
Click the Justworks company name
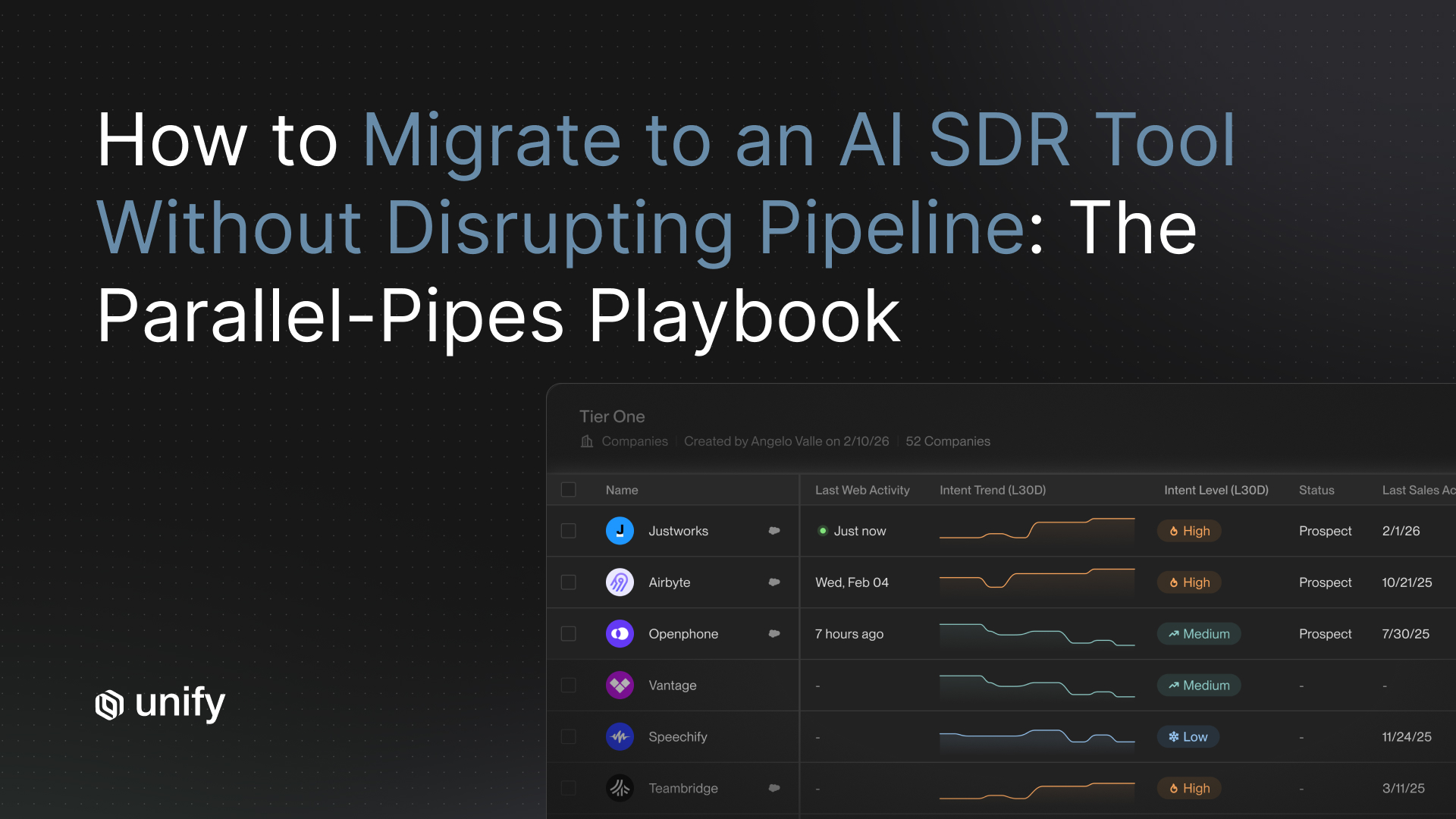coord(678,531)
